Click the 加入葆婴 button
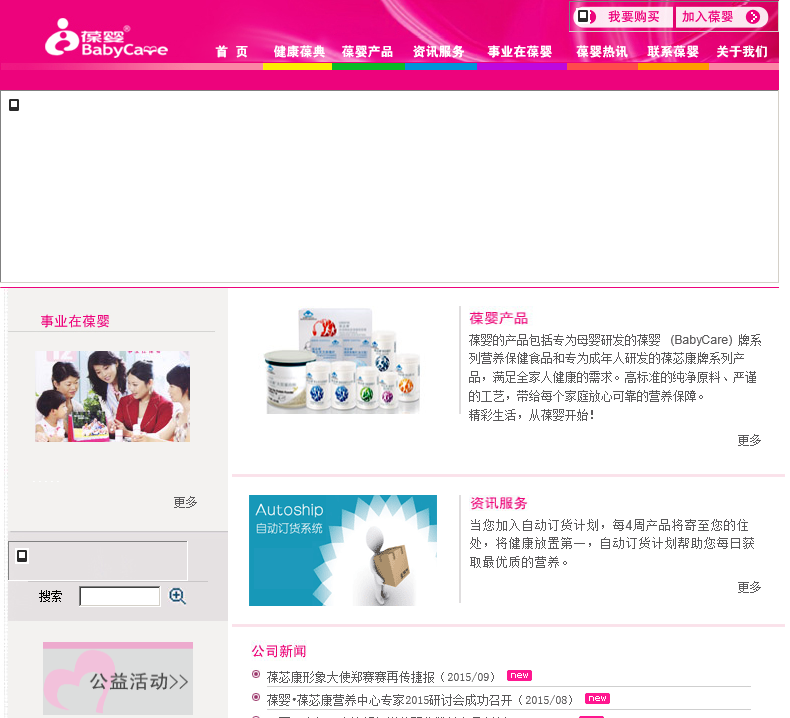The height and width of the screenshot is (718, 790). point(721,17)
